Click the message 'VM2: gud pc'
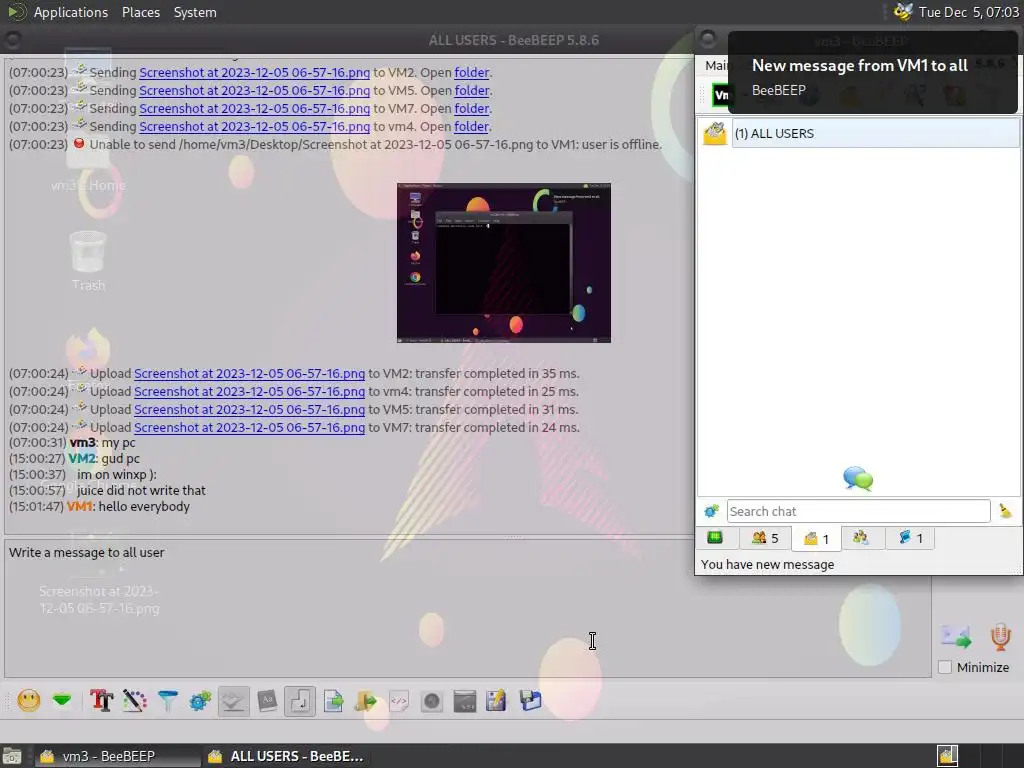Image resolution: width=1024 pixels, height=768 pixels. 104,458
